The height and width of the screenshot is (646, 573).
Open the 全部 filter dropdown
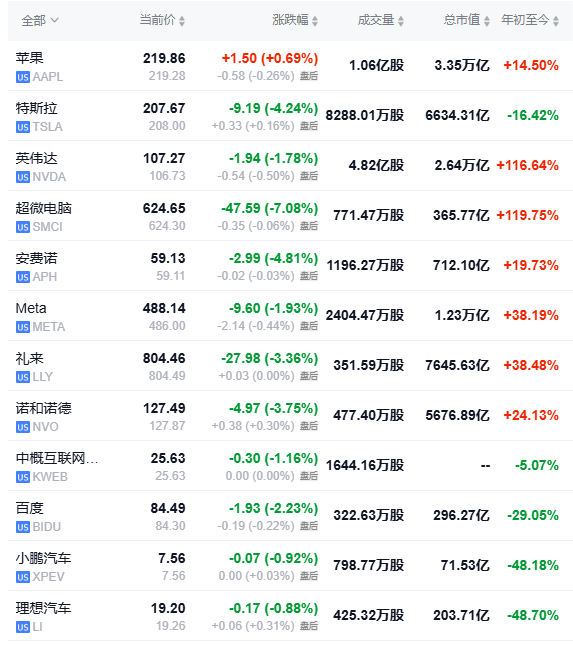coord(40,20)
